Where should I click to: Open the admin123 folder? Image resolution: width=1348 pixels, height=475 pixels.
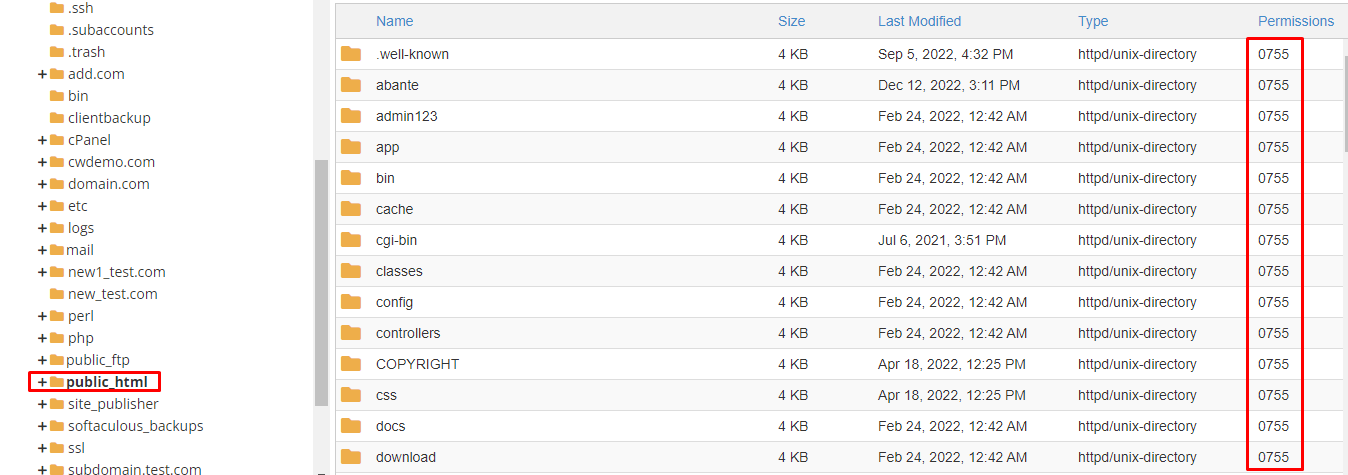pos(406,116)
